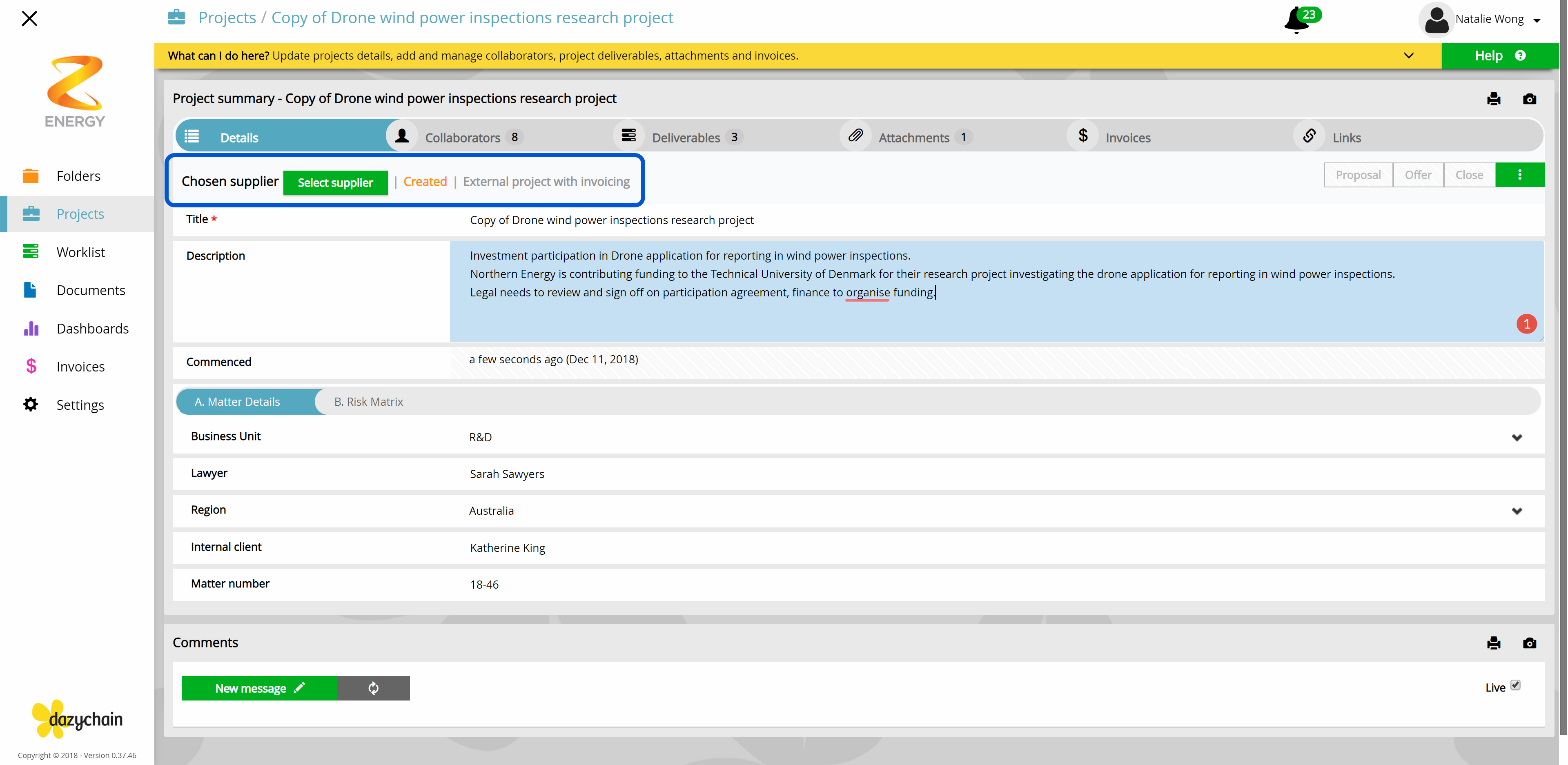This screenshot has height=765, width=1568.
Task: Toggle the Live checkbox
Action: tap(1516, 685)
